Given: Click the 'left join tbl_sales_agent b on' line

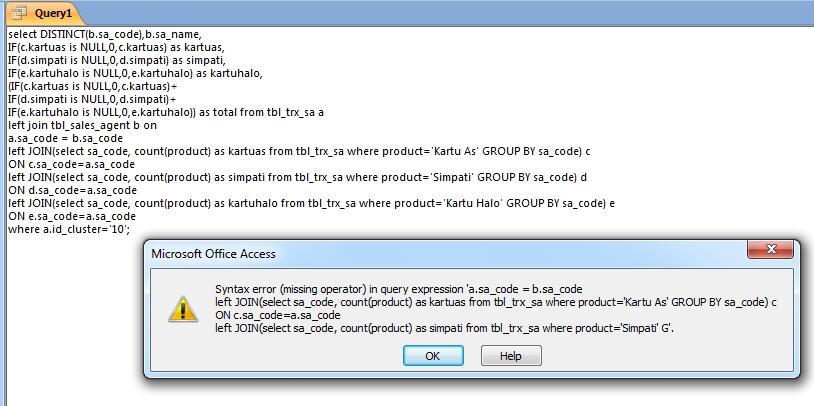Looking at the screenshot, I should pos(82,125).
